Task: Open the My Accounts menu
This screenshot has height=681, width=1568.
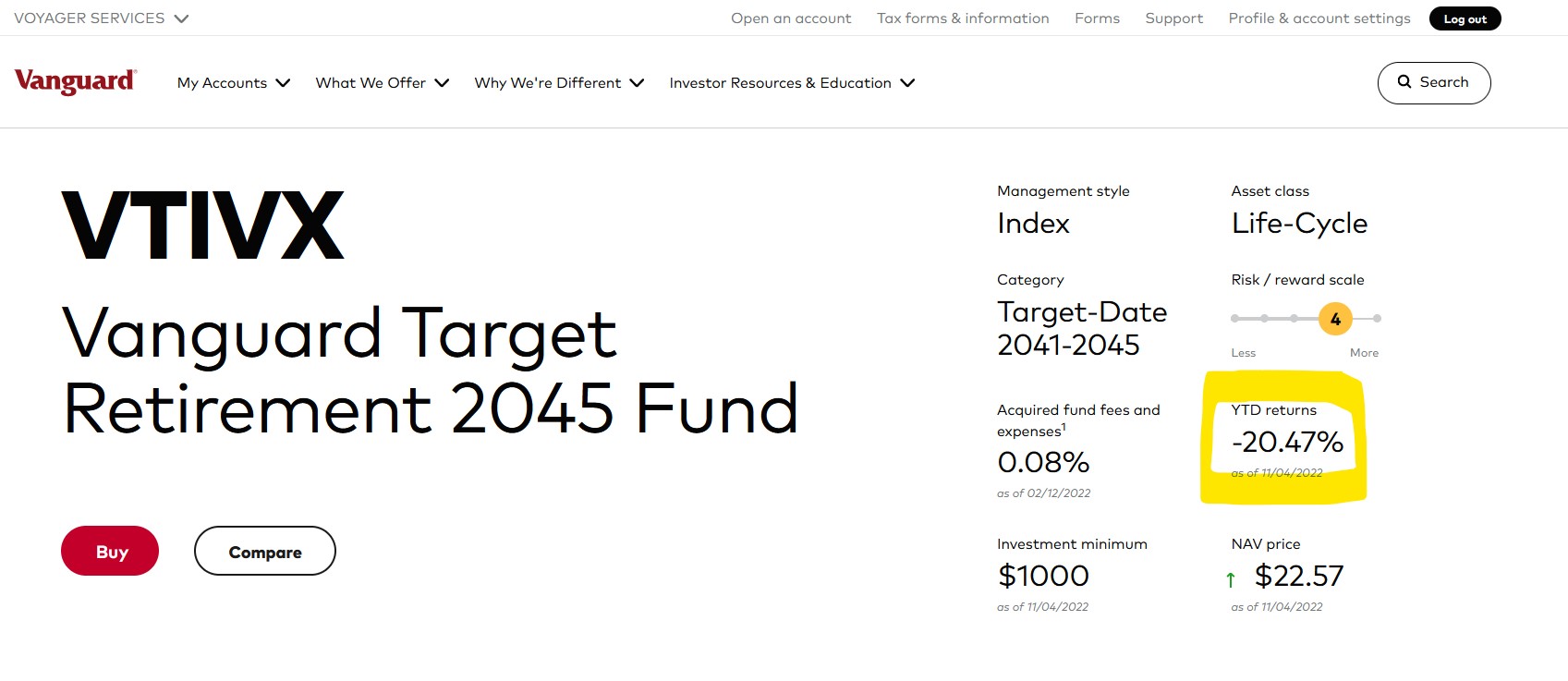Action: click(x=234, y=83)
